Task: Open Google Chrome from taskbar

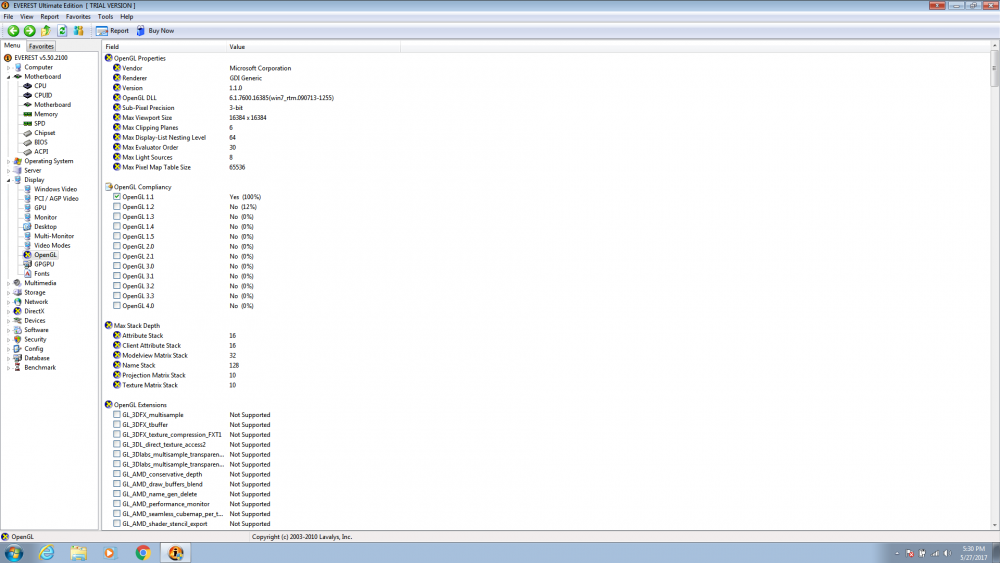Action: pyautogui.click(x=143, y=553)
